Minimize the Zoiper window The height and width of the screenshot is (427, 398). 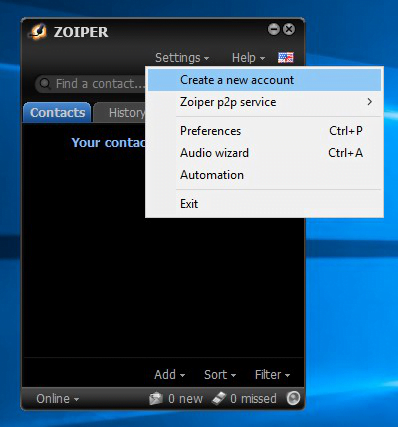click(x=274, y=29)
